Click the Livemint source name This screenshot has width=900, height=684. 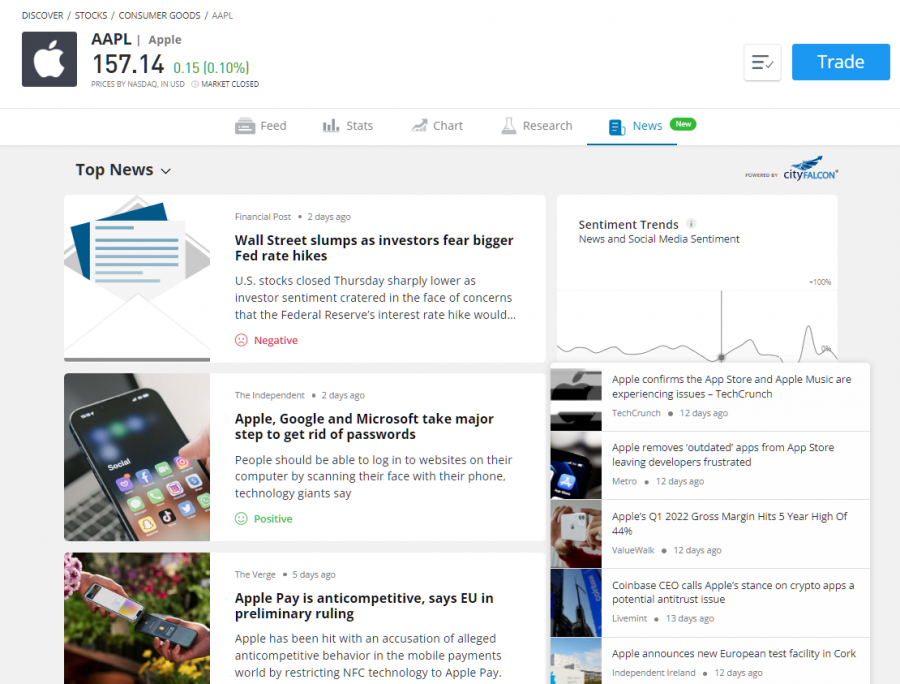coord(629,619)
